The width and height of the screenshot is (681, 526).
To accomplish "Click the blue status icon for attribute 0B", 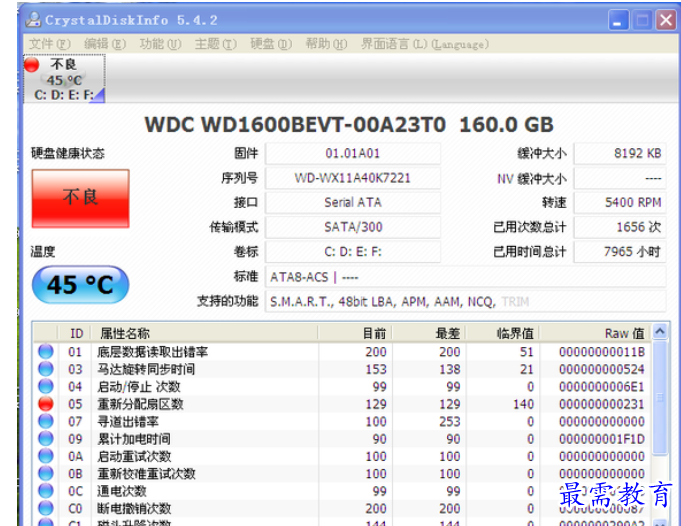I will pyautogui.click(x=46, y=473).
